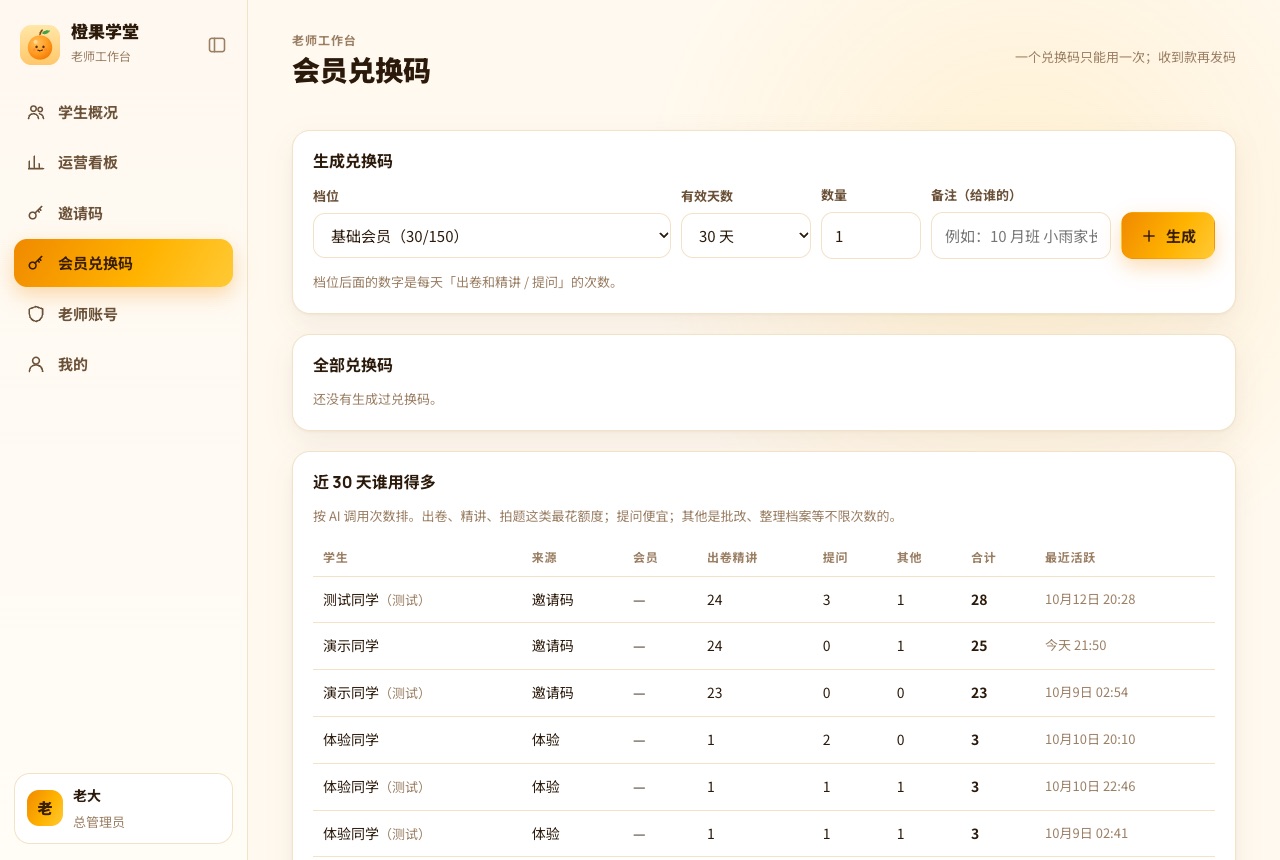Click the 今天 21:50 activity time
The width and height of the screenshot is (1280, 860).
pyautogui.click(x=1076, y=646)
